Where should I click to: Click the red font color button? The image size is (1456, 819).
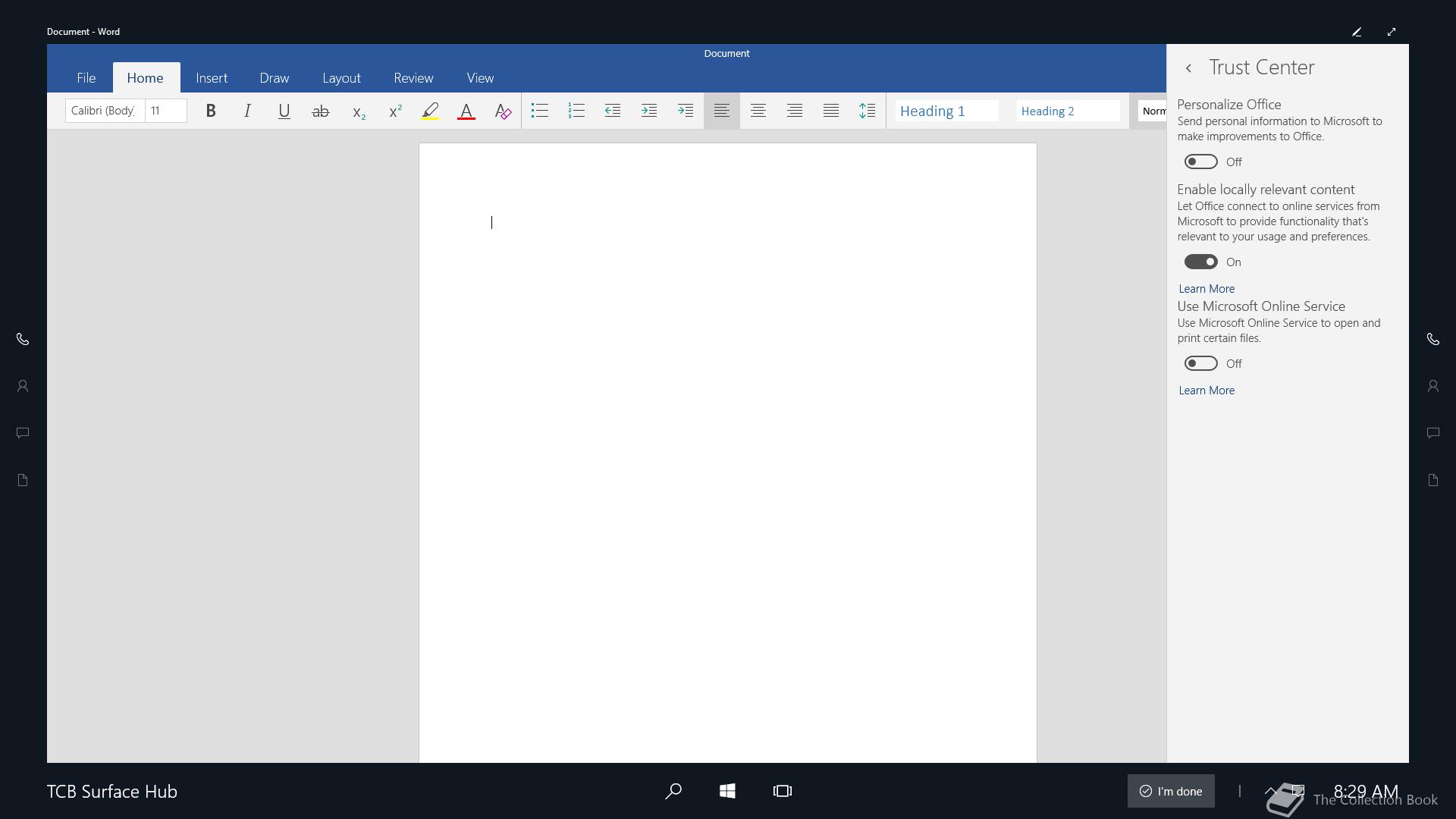pyautogui.click(x=466, y=111)
